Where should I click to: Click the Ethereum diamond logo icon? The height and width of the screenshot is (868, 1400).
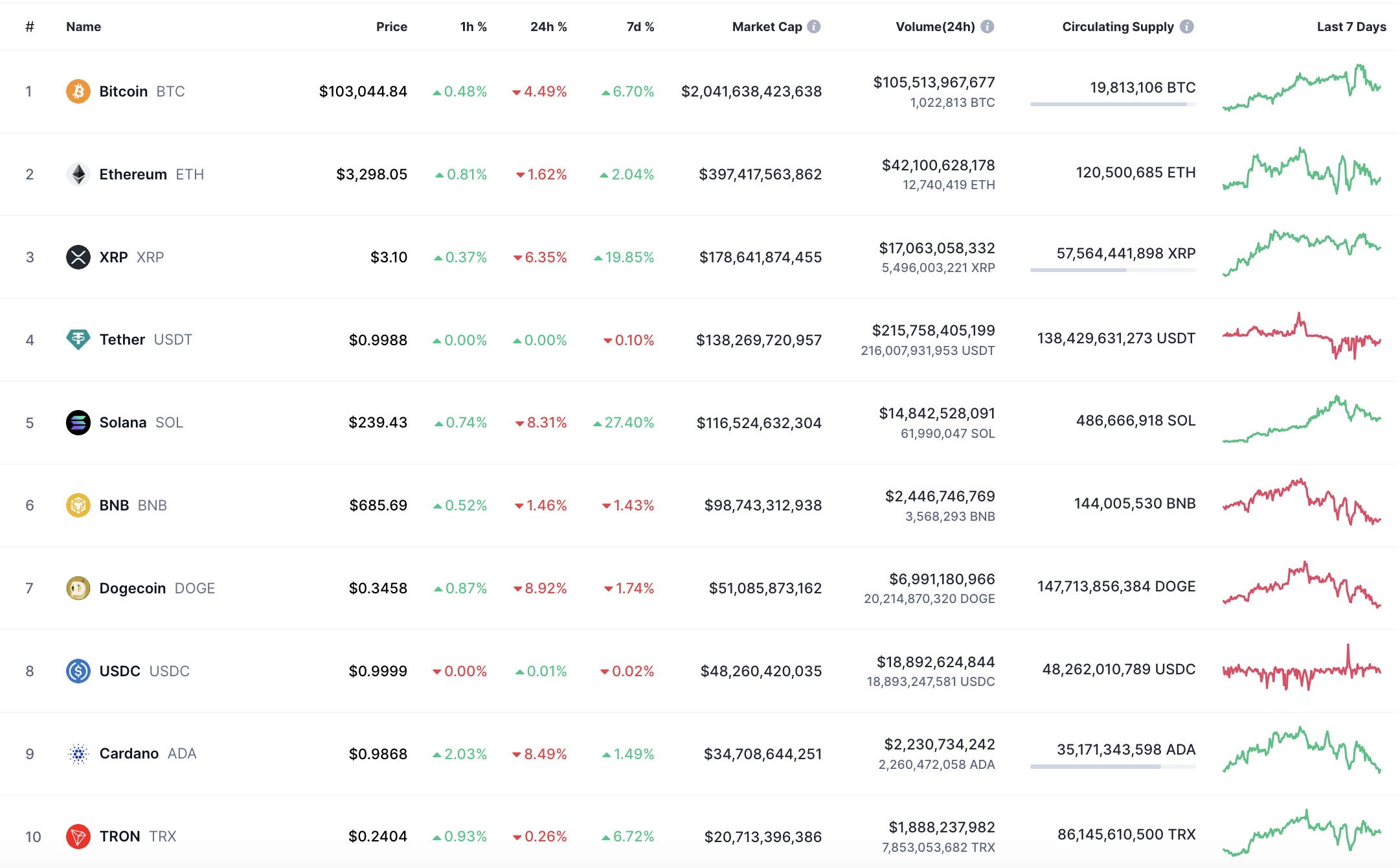pyautogui.click(x=78, y=174)
